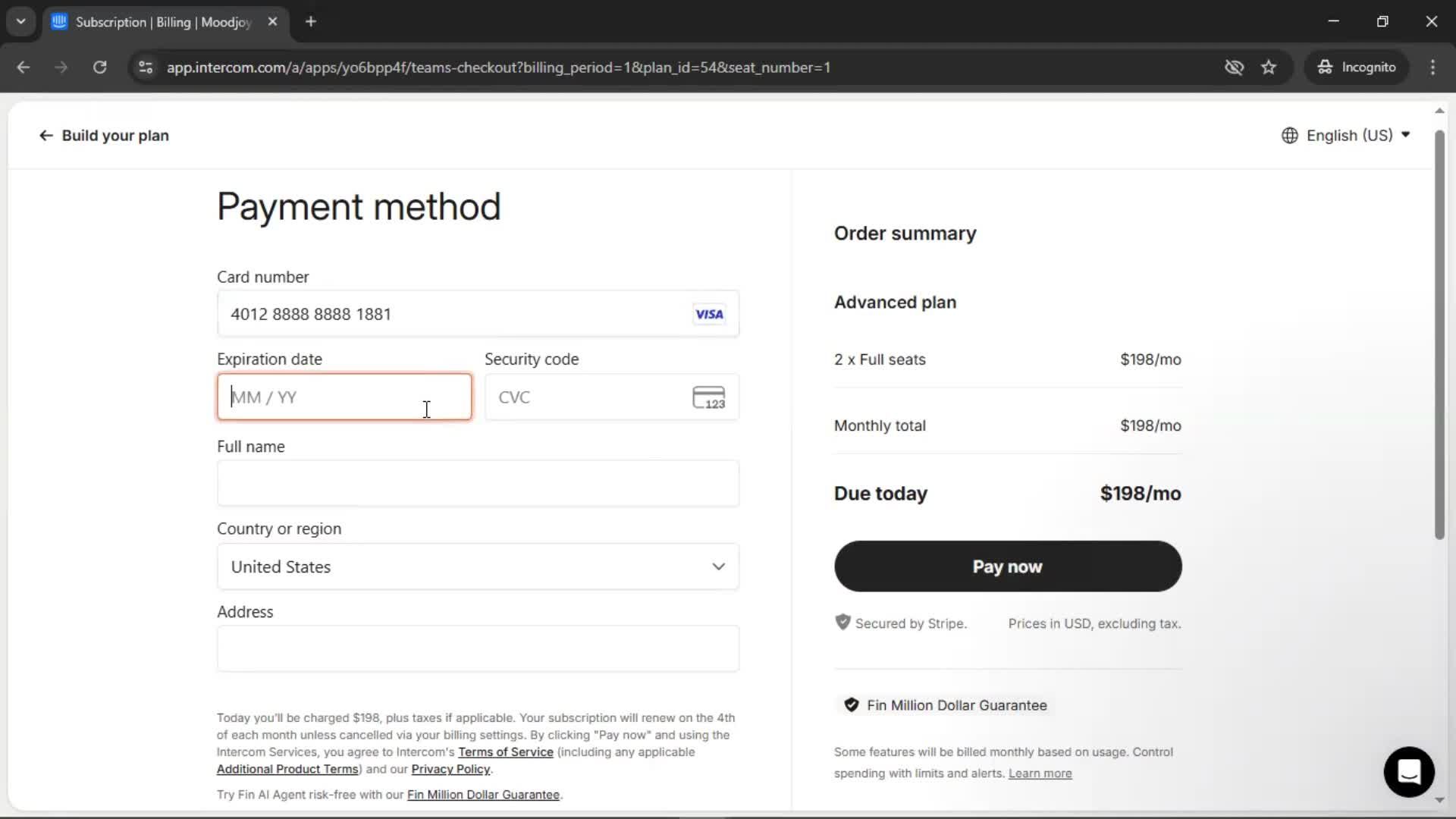Reload the page
The height and width of the screenshot is (819, 1456).
point(99,67)
